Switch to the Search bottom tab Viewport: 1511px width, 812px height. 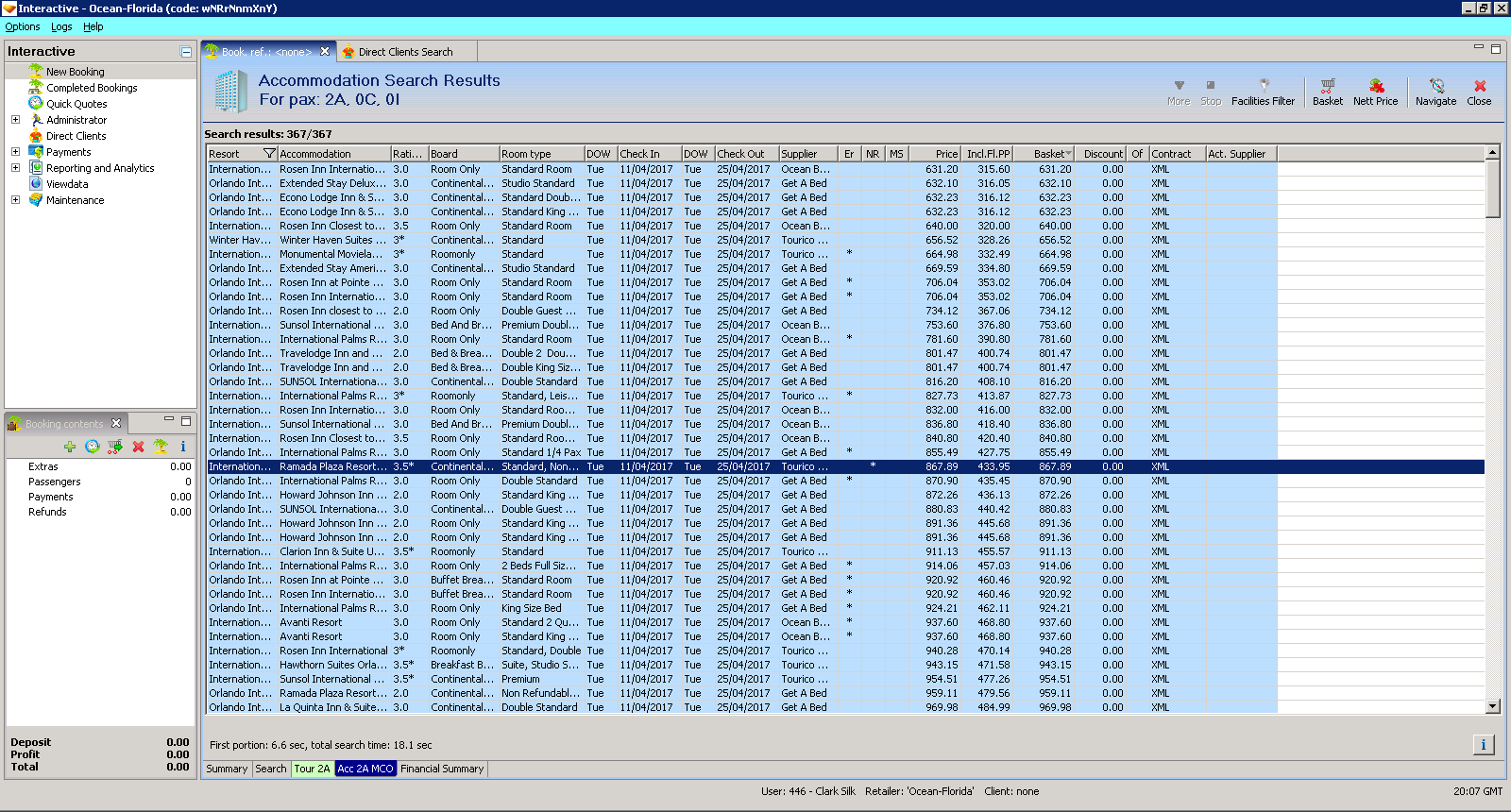[x=271, y=769]
